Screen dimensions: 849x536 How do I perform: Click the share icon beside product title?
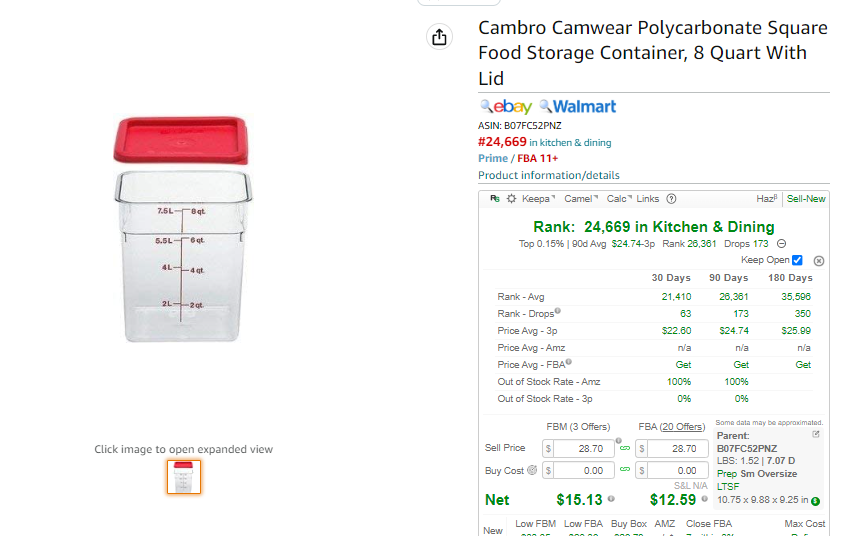(x=439, y=37)
